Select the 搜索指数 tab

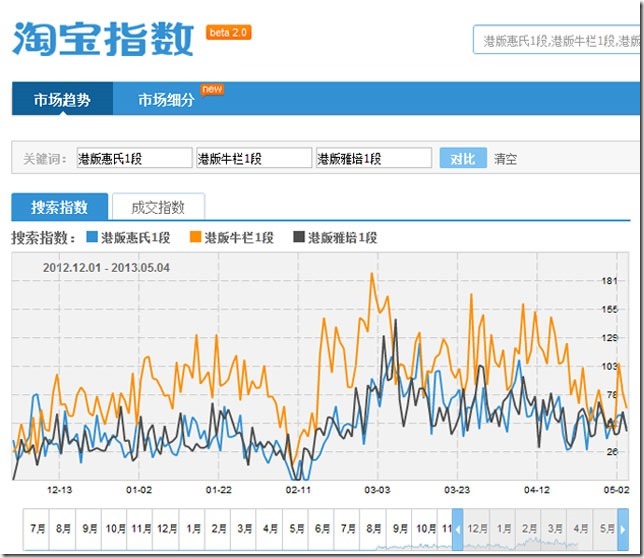point(59,207)
